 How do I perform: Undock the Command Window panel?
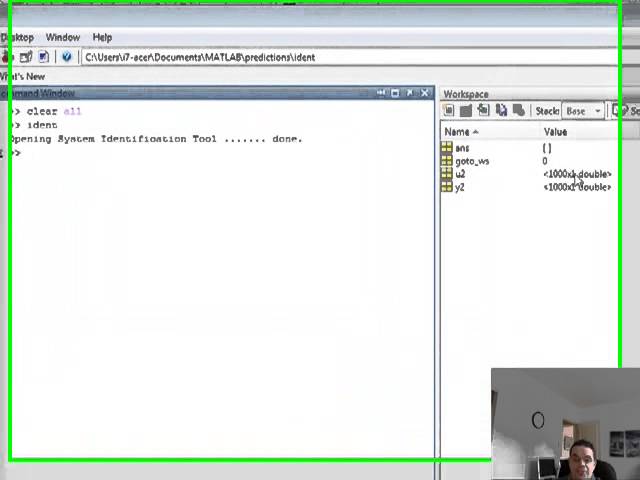(x=410, y=93)
